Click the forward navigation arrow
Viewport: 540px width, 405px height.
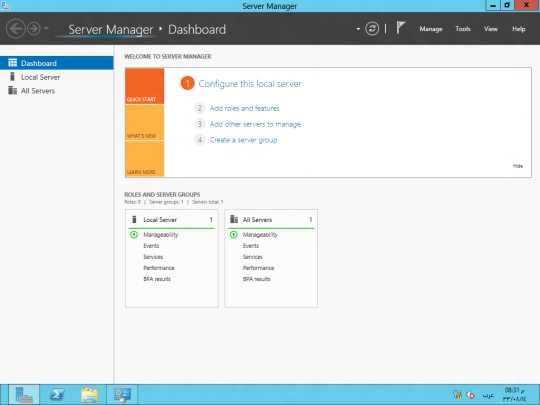(34, 29)
